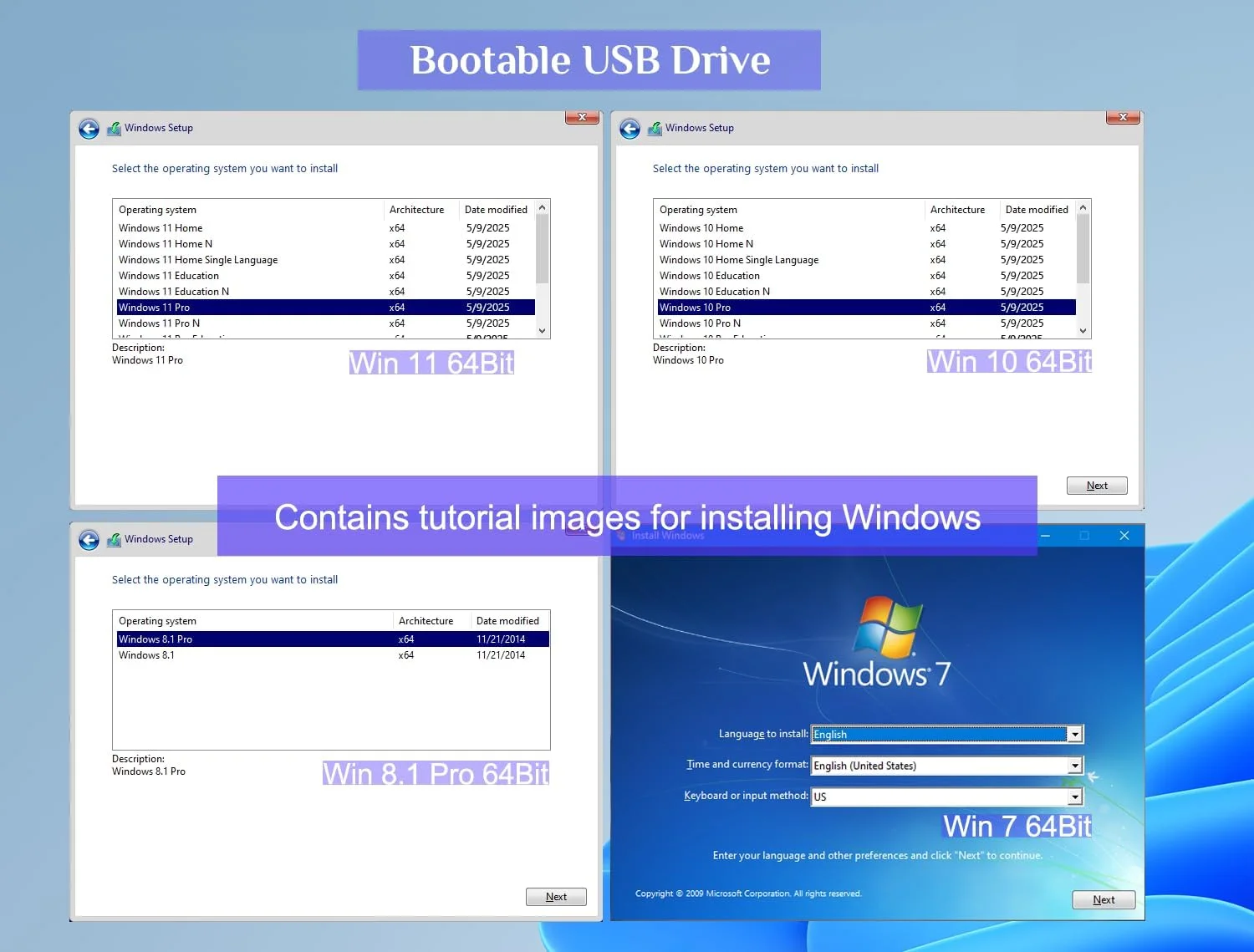Click the back arrow in the Windows 11 Setup window
Image resolution: width=1254 pixels, height=952 pixels.
[89, 128]
